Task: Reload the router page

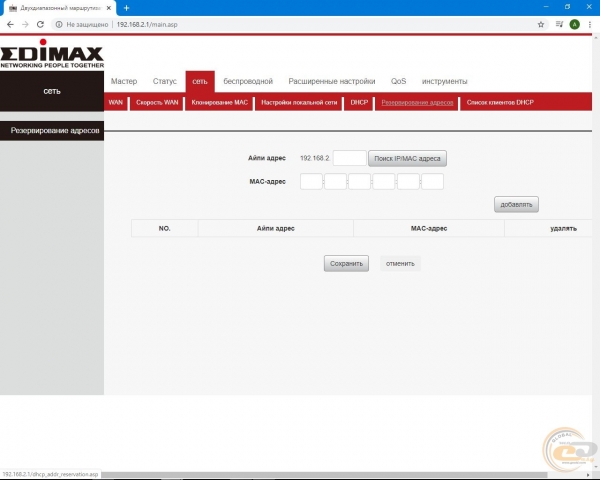Action: pos(40,24)
